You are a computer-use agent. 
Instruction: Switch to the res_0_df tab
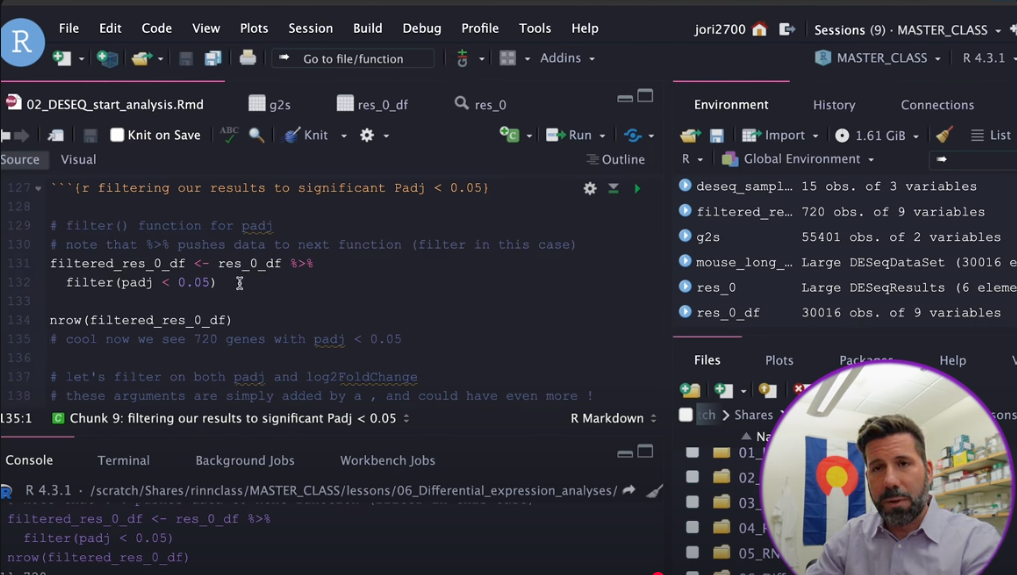[x=373, y=104]
